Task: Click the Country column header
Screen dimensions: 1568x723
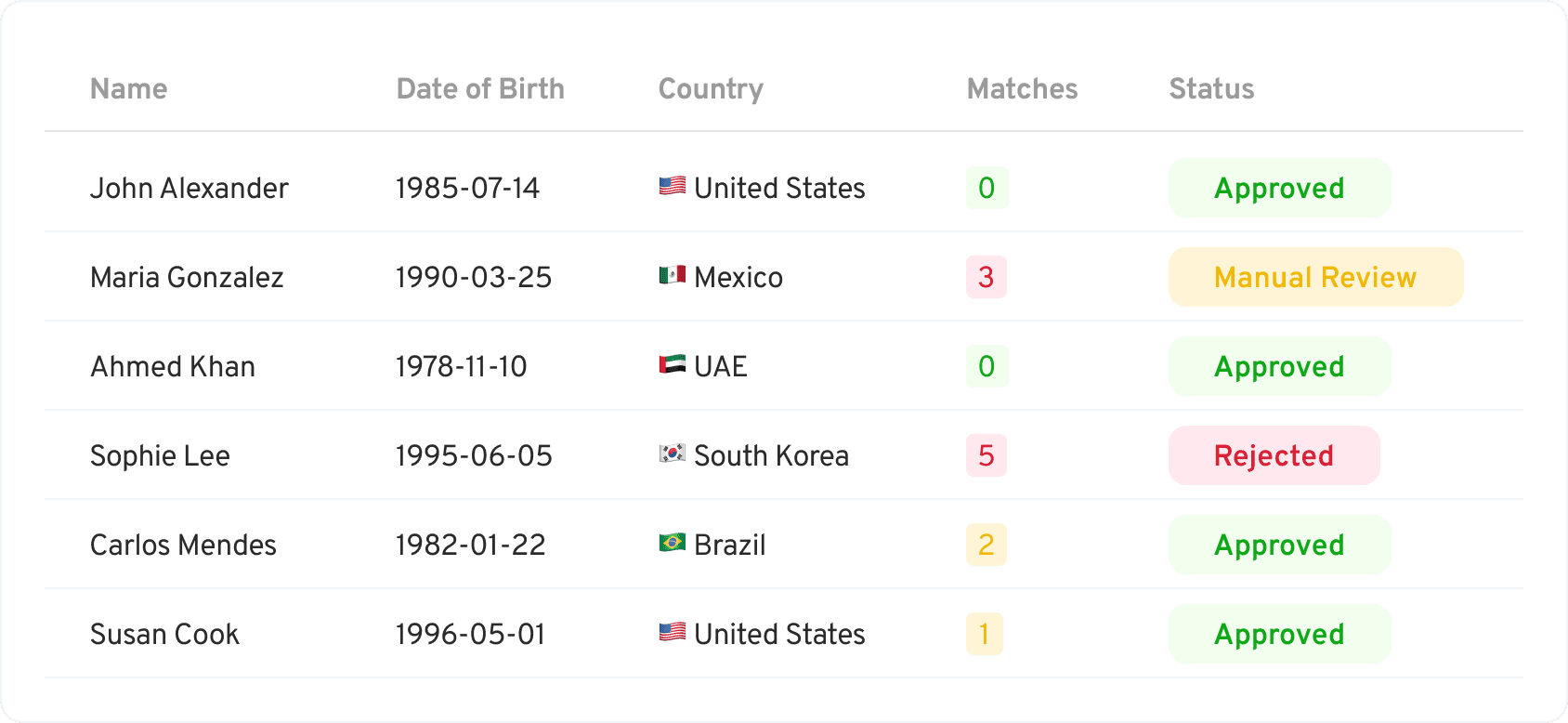Action: pos(711,89)
